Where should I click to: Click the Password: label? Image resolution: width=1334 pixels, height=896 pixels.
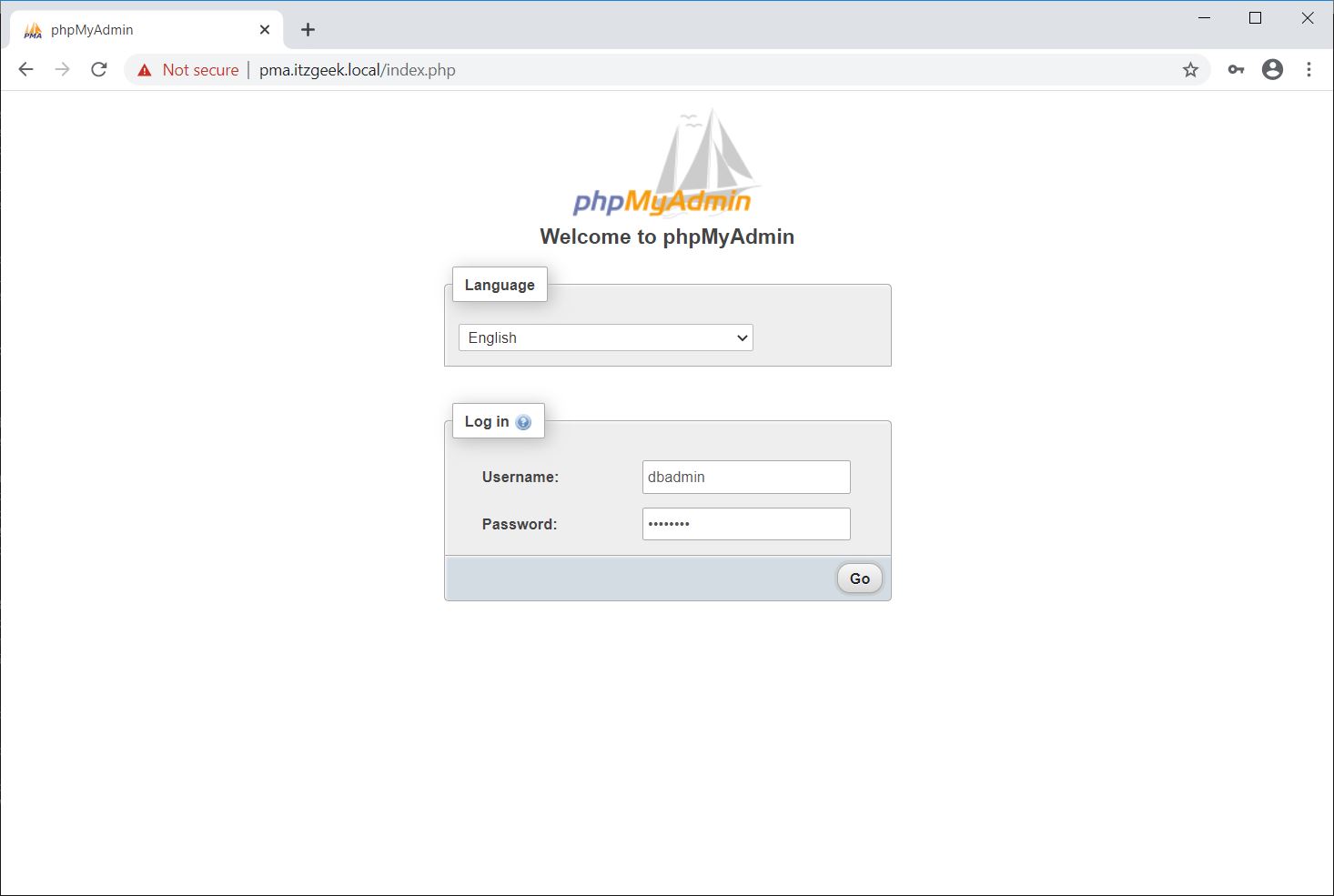[520, 524]
